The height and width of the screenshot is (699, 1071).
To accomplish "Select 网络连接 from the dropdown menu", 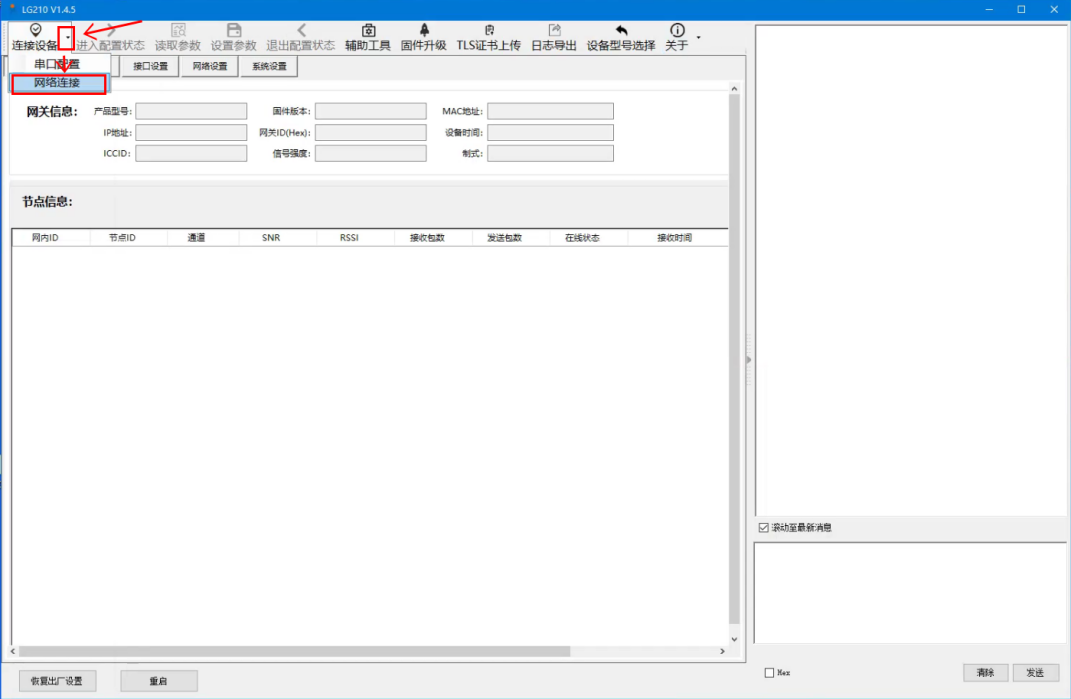I will (x=57, y=83).
